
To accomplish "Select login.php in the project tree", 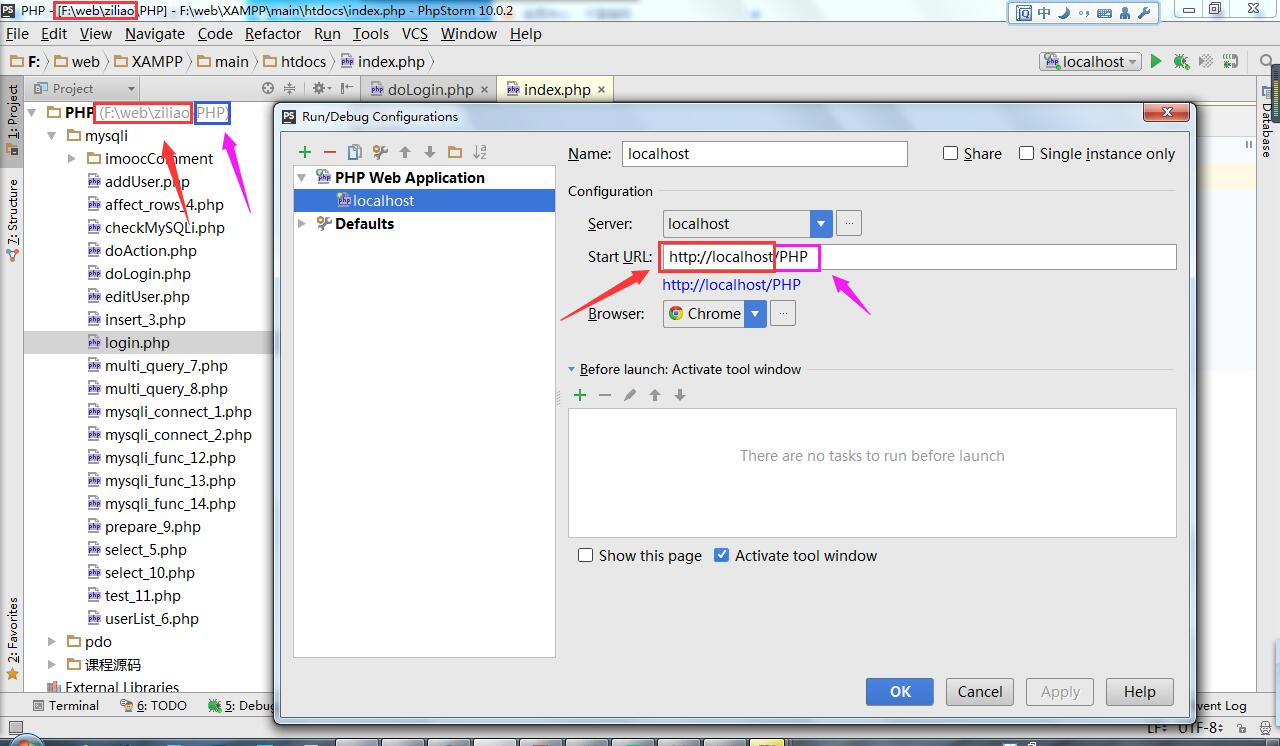I will pyautogui.click(x=137, y=342).
